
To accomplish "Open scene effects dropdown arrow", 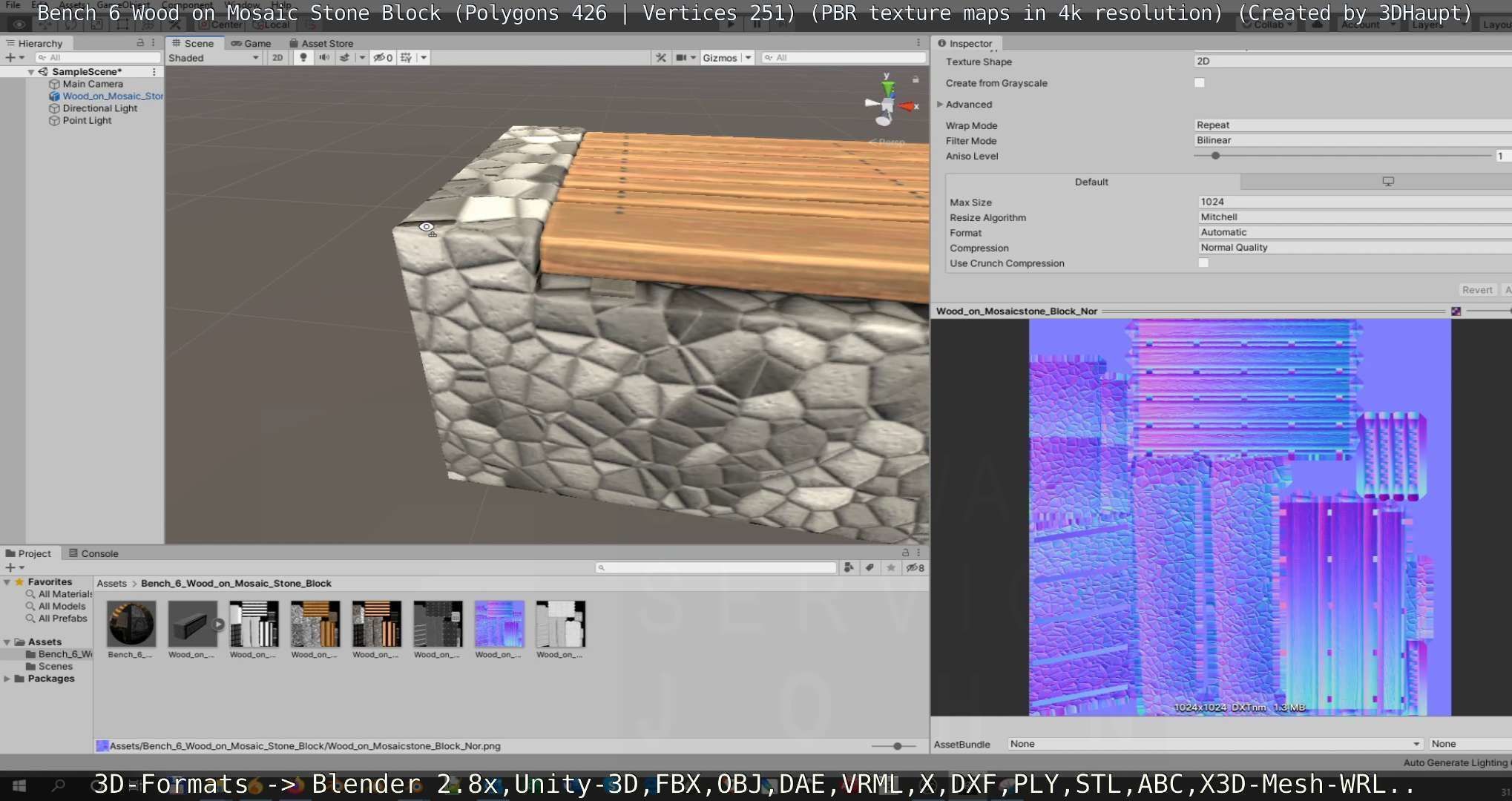I will pyautogui.click(x=362, y=58).
